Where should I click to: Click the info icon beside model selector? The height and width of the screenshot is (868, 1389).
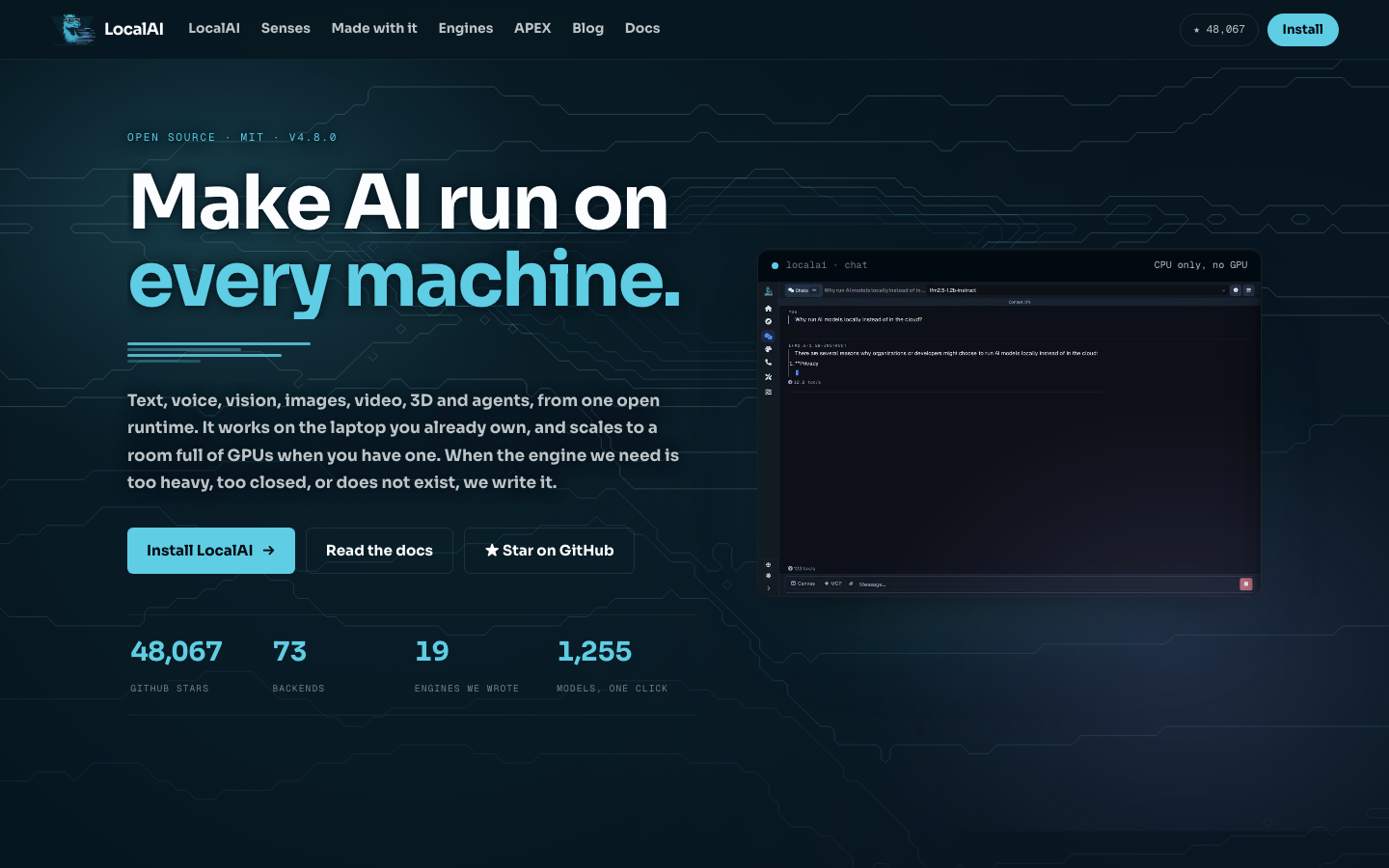coord(1236,290)
